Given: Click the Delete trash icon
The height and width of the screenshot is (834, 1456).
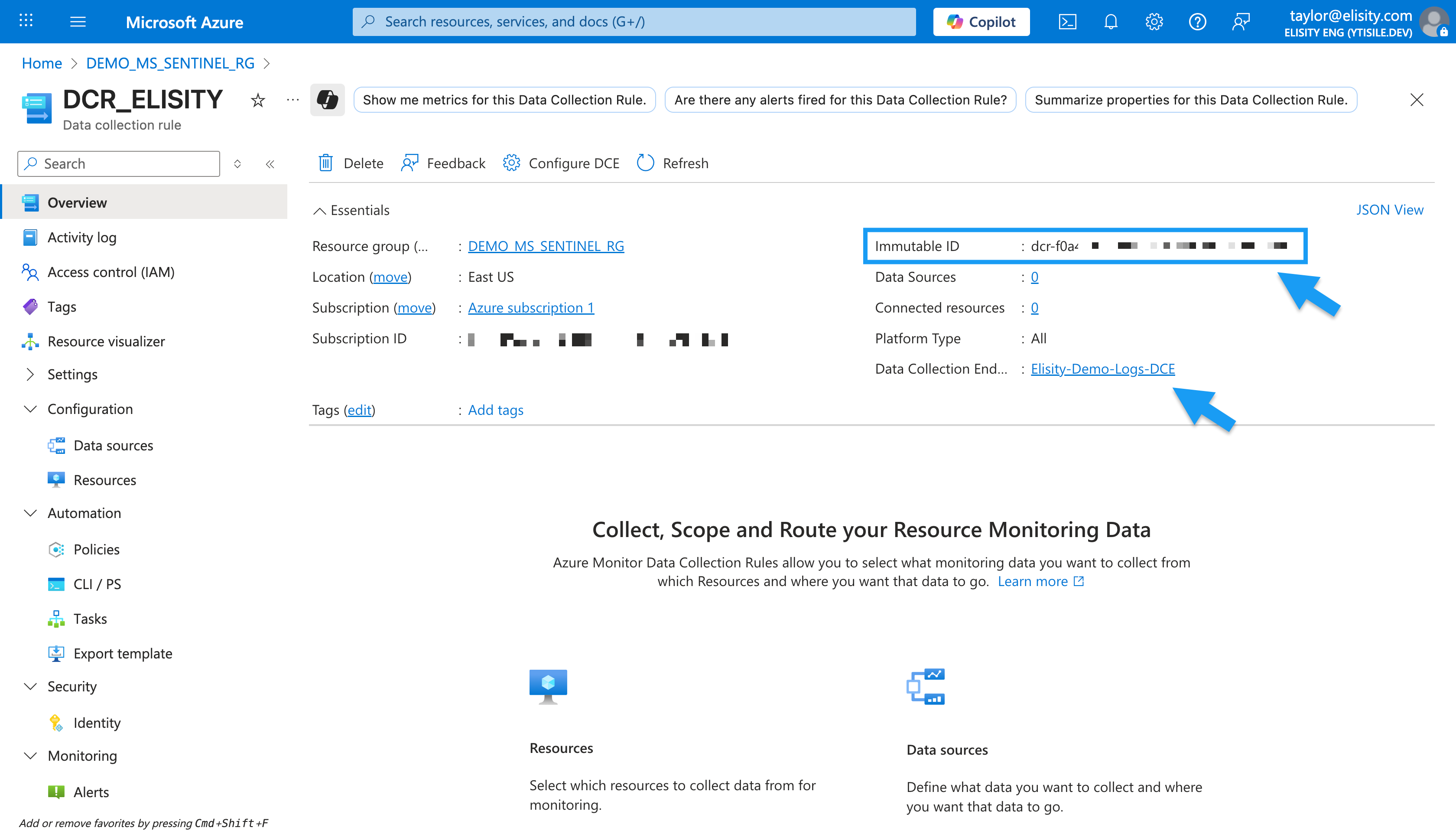Looking at the screenshot, I should coord(326,163).
